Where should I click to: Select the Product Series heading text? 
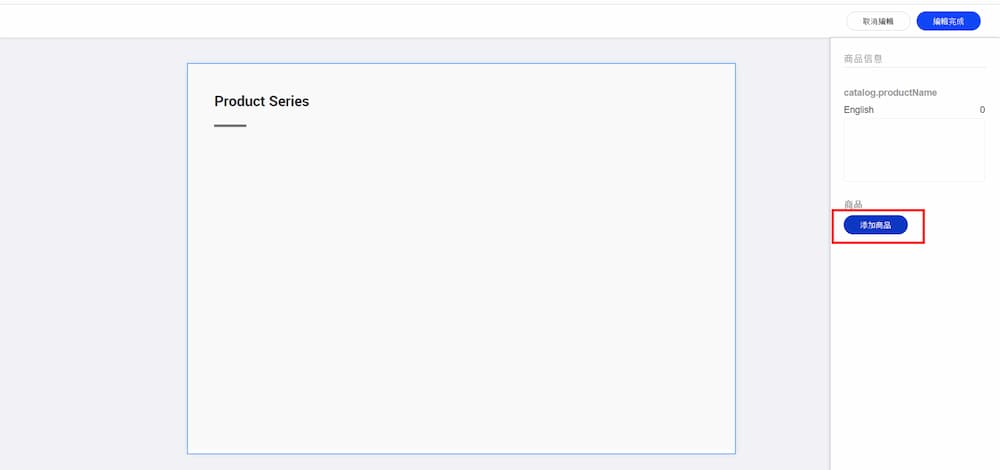261,101
